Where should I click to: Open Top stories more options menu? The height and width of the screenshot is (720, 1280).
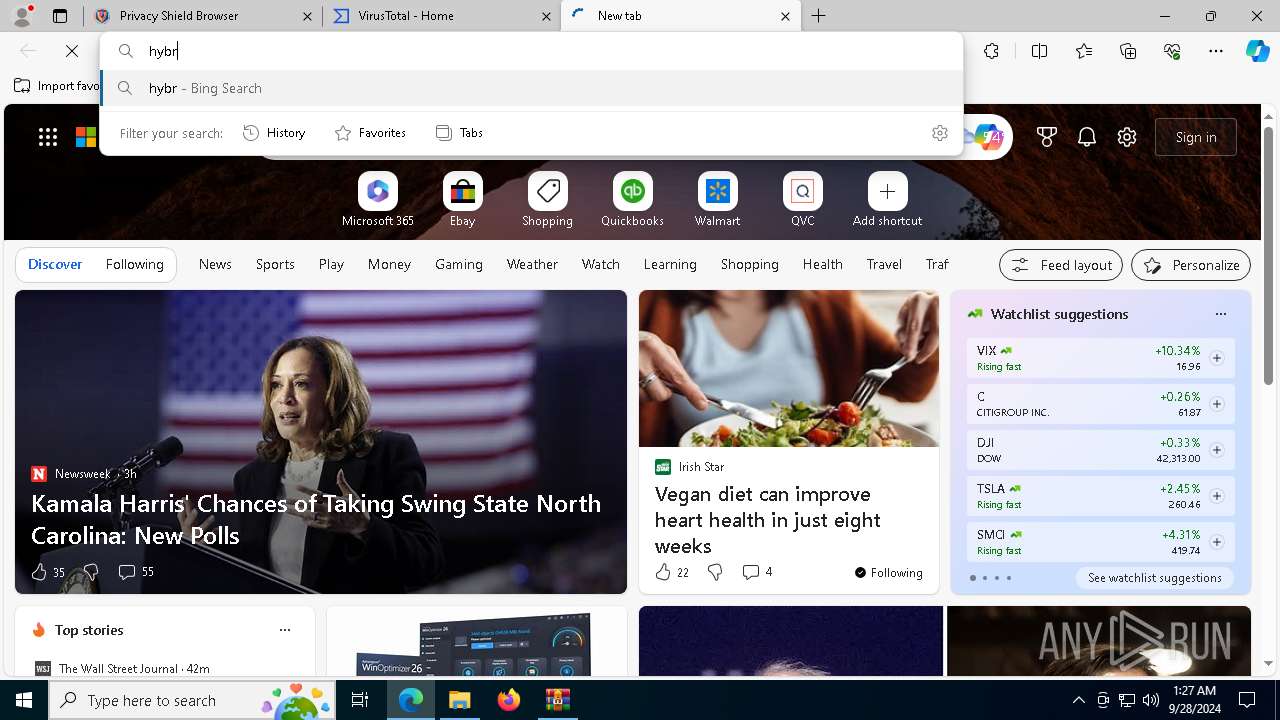coord(285,630)
